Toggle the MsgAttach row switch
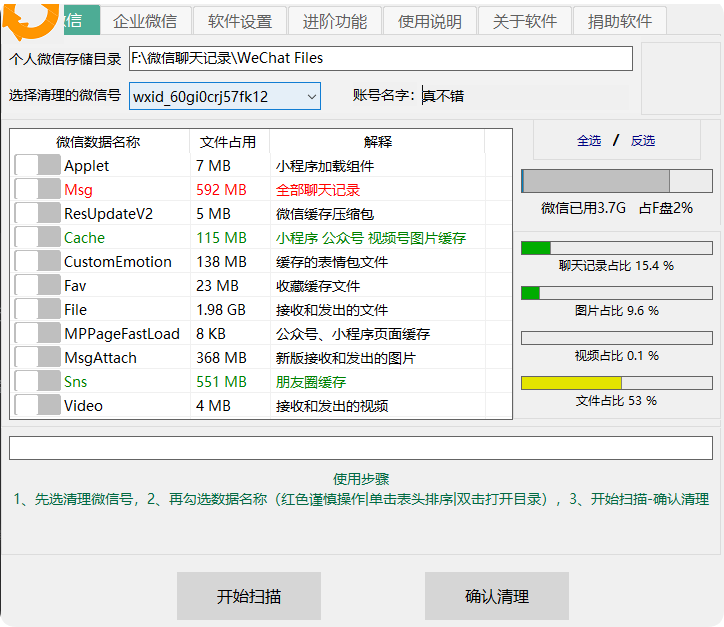 [x=37, y=357]
